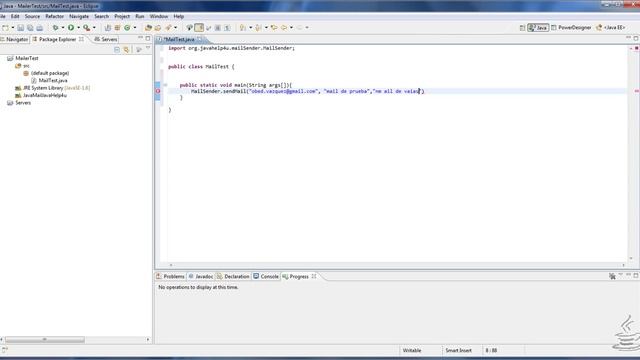Viewport: 640px width, 360px height.
Task: Switch to the Navigator tab
Action: pyautogui.click(x=14, y=39)
